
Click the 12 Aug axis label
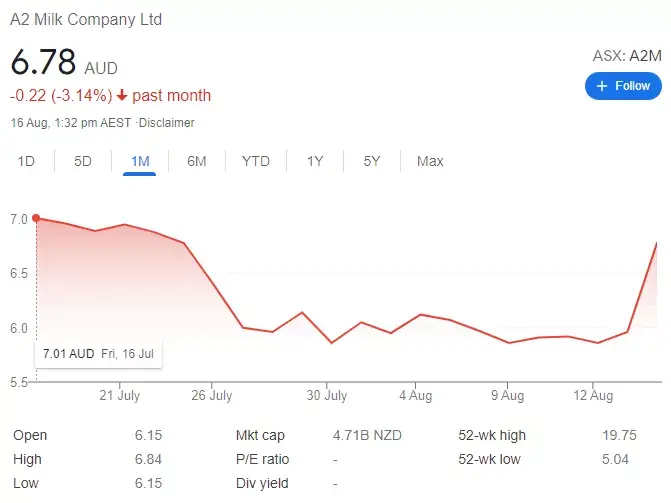592,396
